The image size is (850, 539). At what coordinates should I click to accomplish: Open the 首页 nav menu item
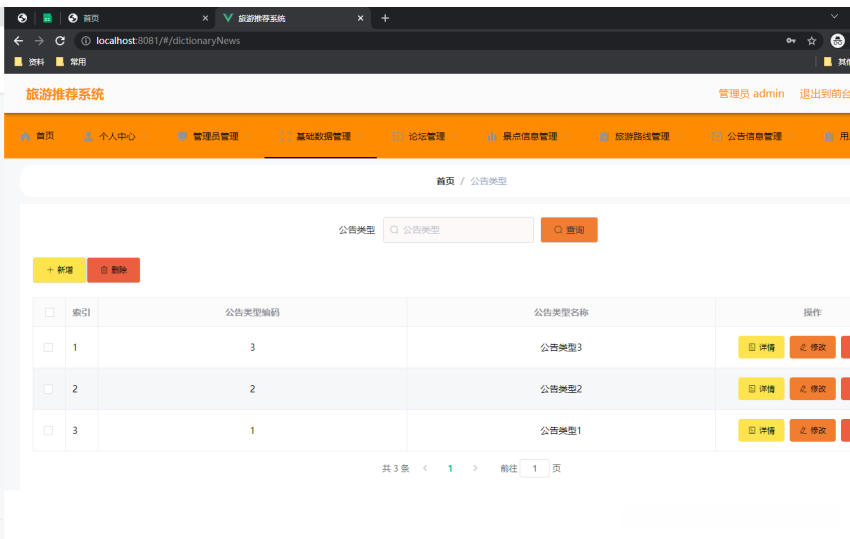(37, 136)
